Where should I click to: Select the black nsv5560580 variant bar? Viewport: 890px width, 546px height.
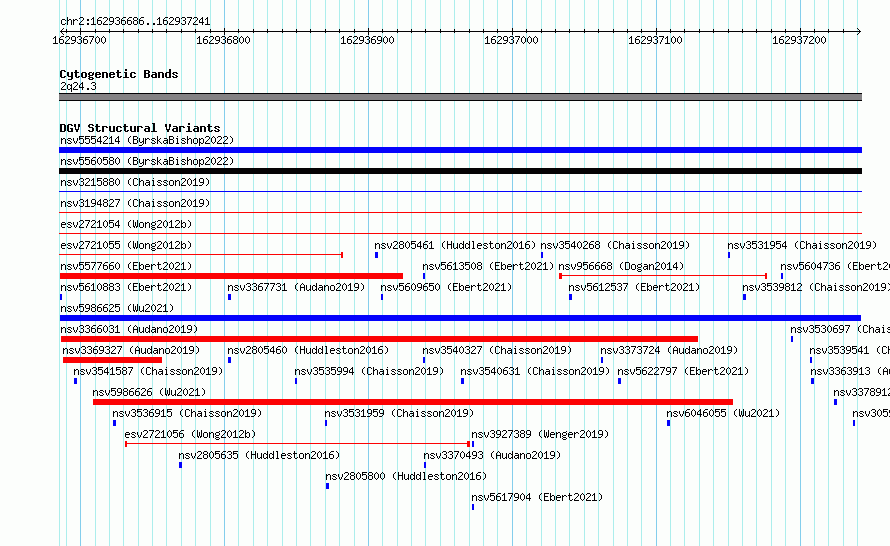(460, 171)
